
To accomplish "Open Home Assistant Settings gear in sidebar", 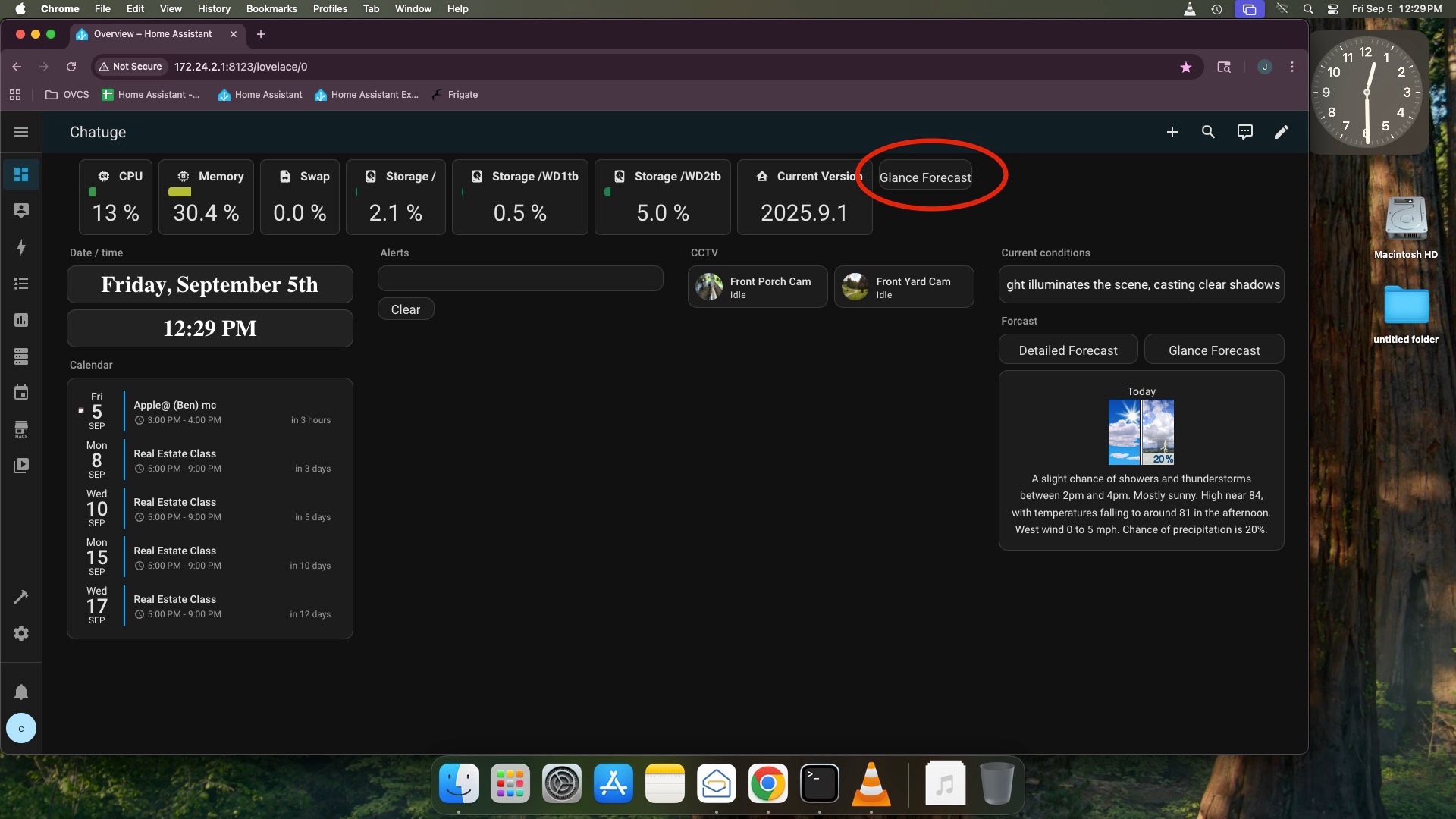I will pos(21,633).
